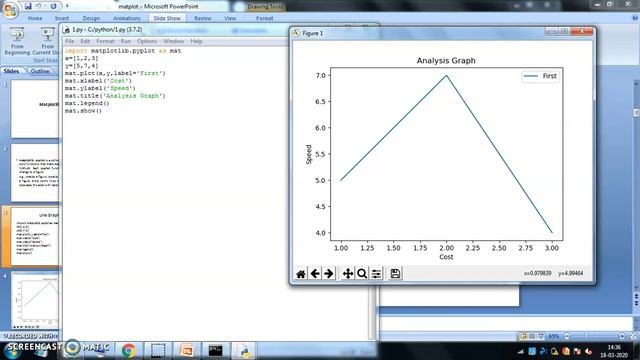
Task: Click the 65% zoom level button
Action: tap(554, 336)
